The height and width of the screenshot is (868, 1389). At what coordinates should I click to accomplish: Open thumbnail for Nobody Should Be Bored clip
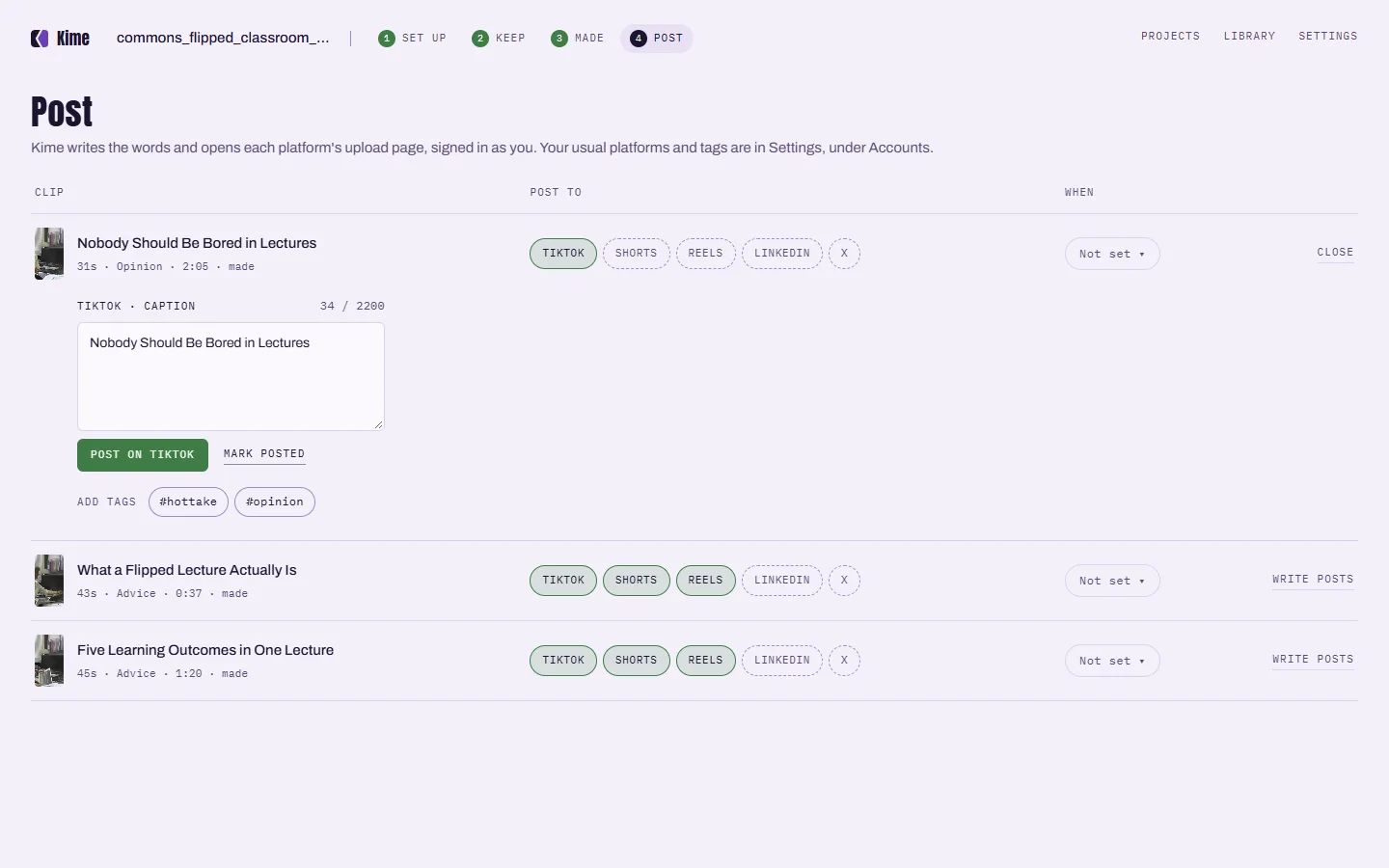49,254
